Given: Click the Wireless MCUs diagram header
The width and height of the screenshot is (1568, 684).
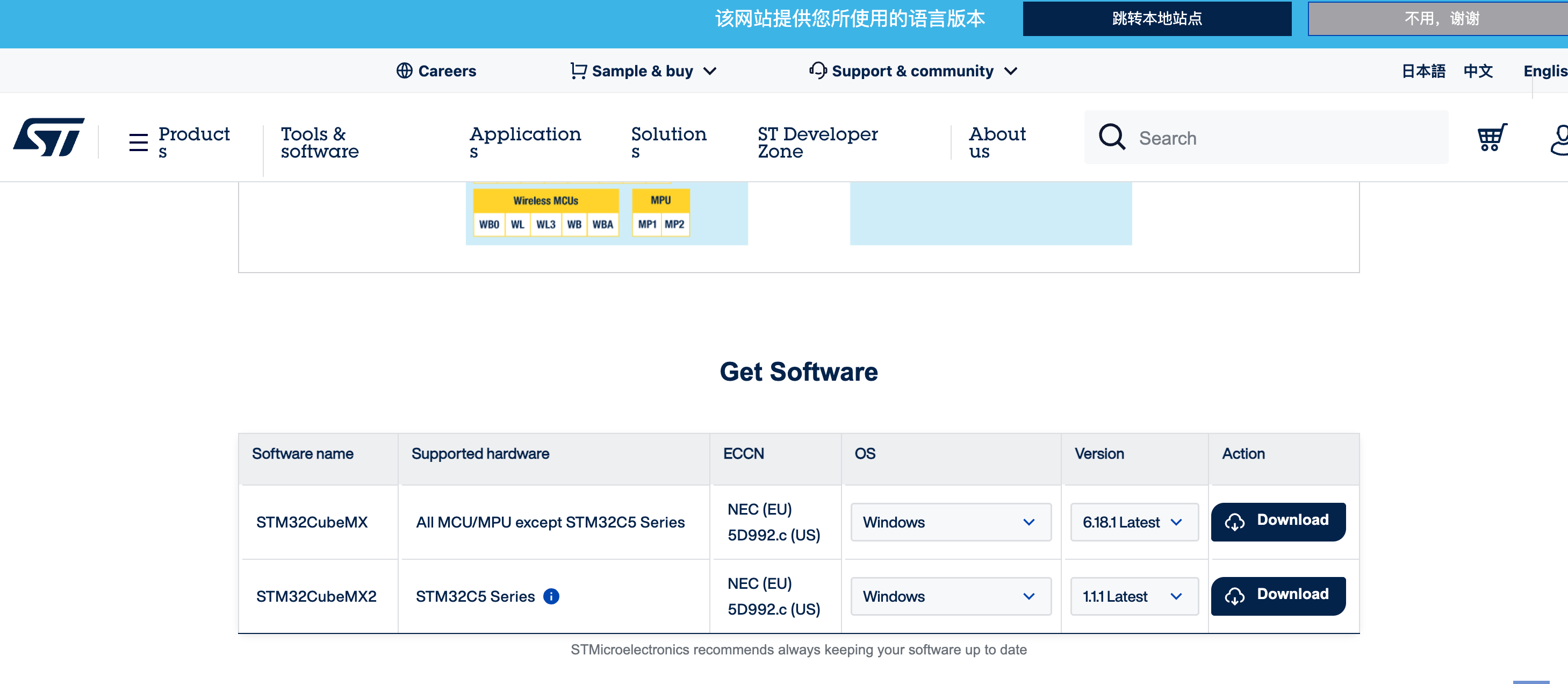Looking at the screenshot, I should click(x=545, y=201).
